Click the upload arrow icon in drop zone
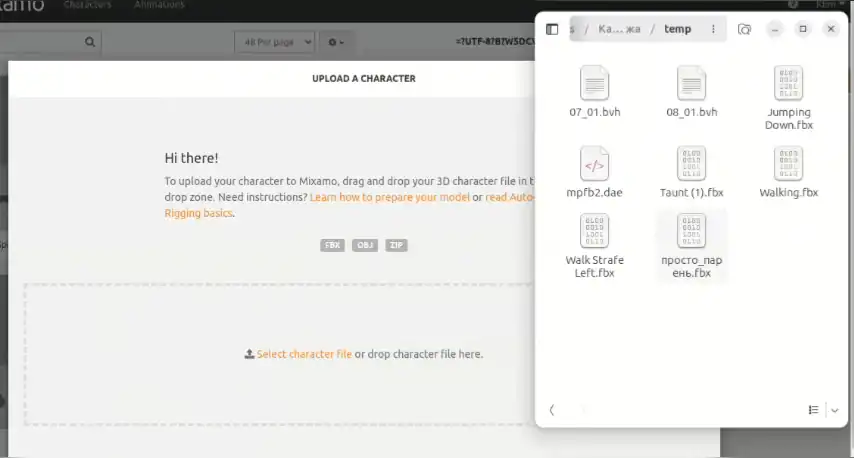854x458 pixels. point(249,354)
